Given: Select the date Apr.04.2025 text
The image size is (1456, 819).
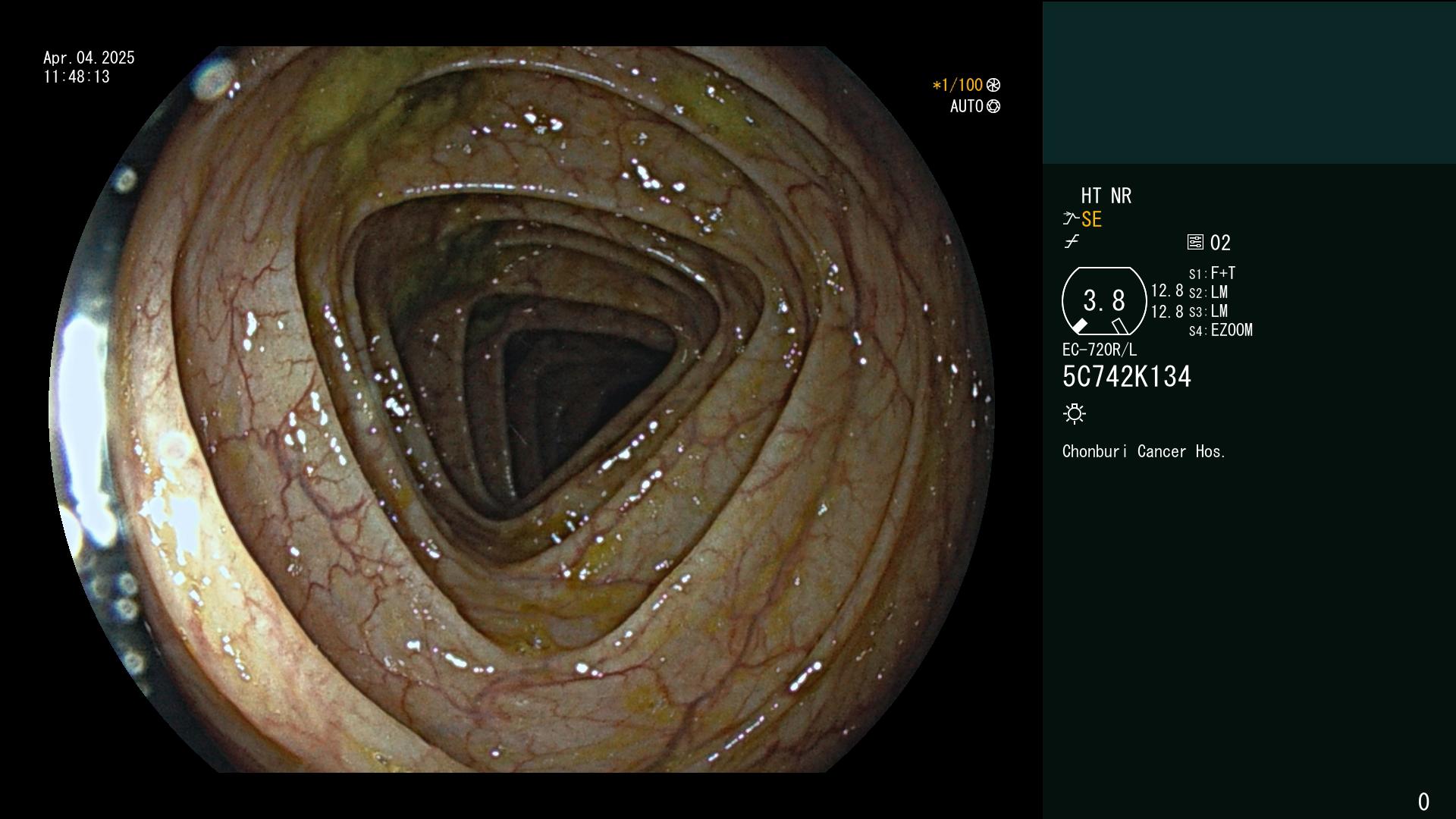Looking at the screenshot, I should coord(89,58).
